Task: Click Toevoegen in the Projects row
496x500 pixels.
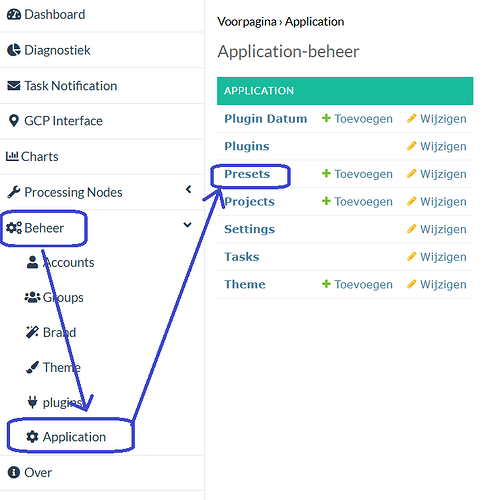Action: [x=357, y=201]
